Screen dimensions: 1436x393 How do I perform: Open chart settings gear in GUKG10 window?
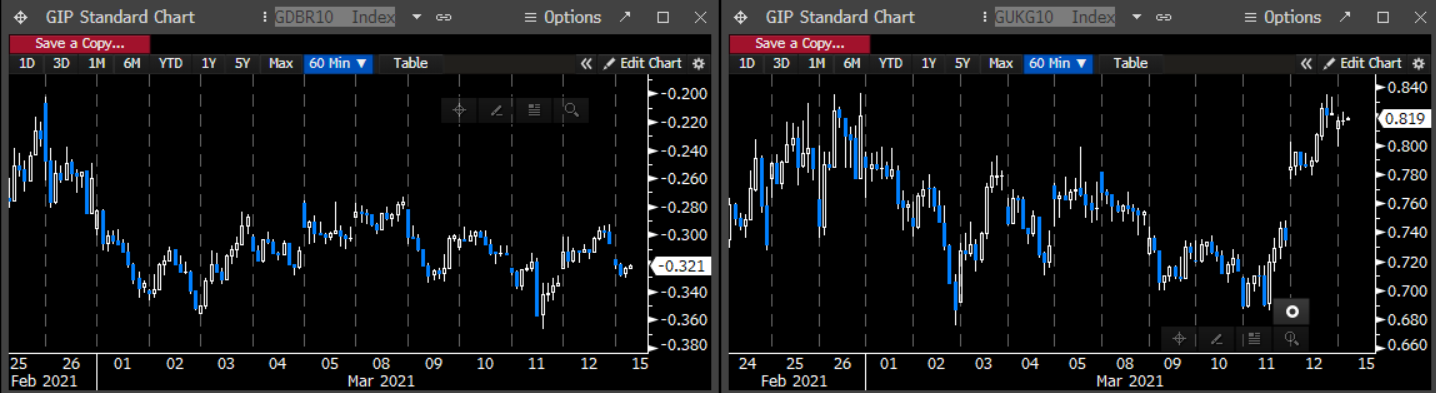point(1419,63)
